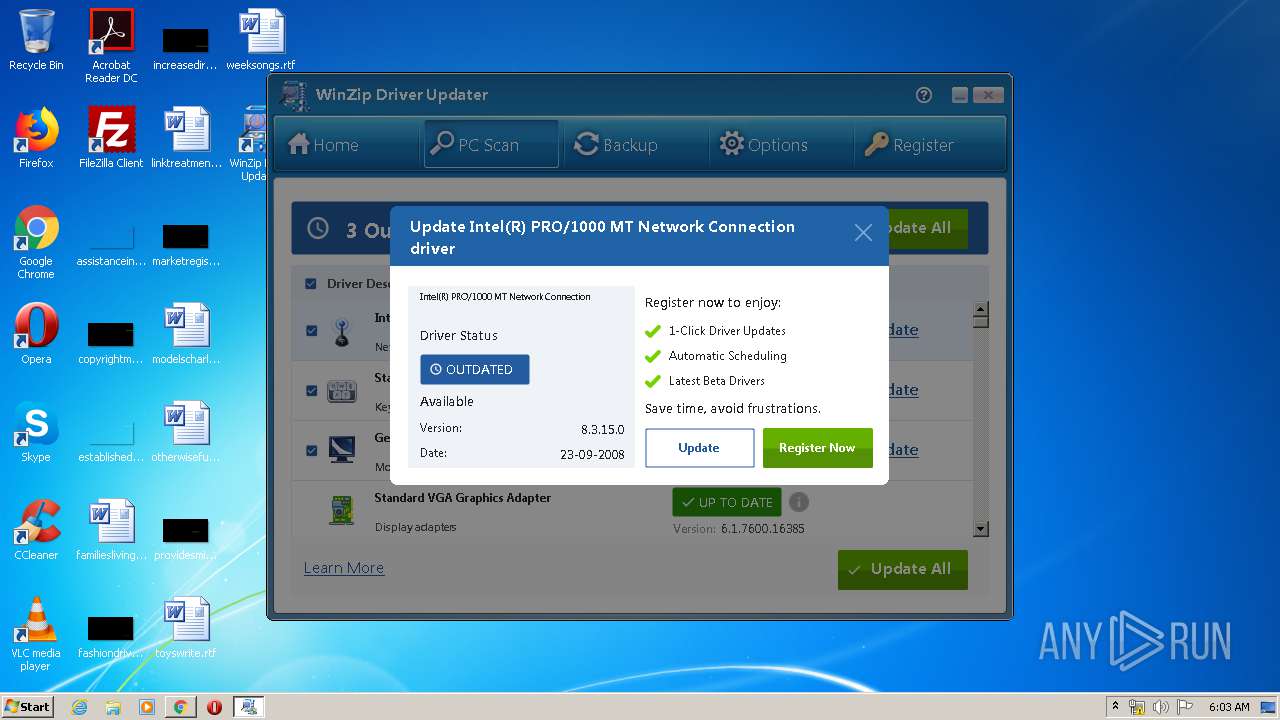Click the Standard VGA Graphics Adapter icon
This screenshot has height=720, width=1280.
click(341, 510)
